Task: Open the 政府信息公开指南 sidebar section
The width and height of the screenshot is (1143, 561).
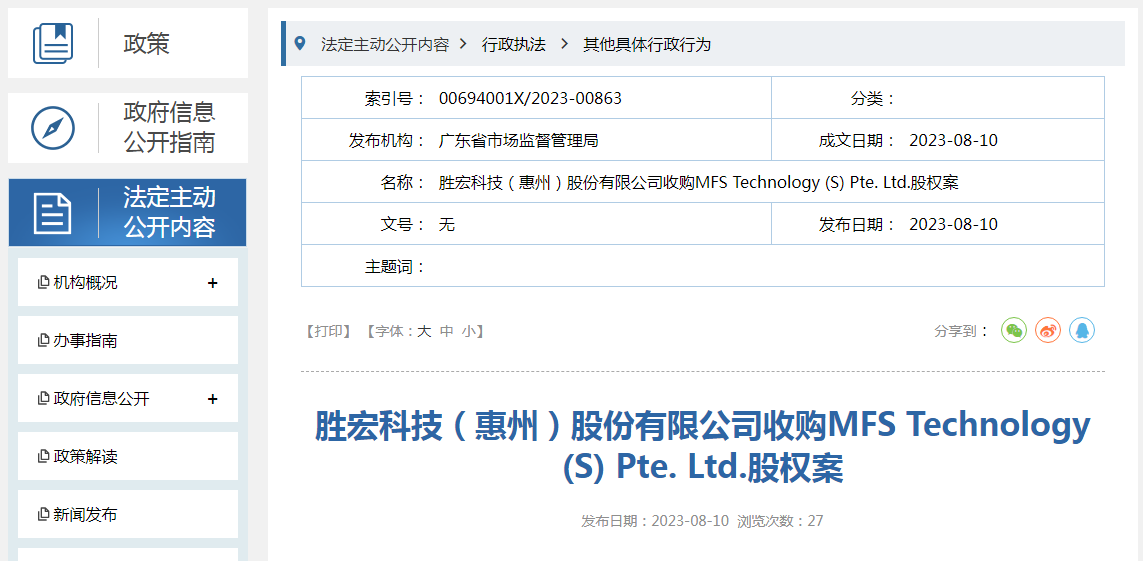Action: (x=128, y=128)
